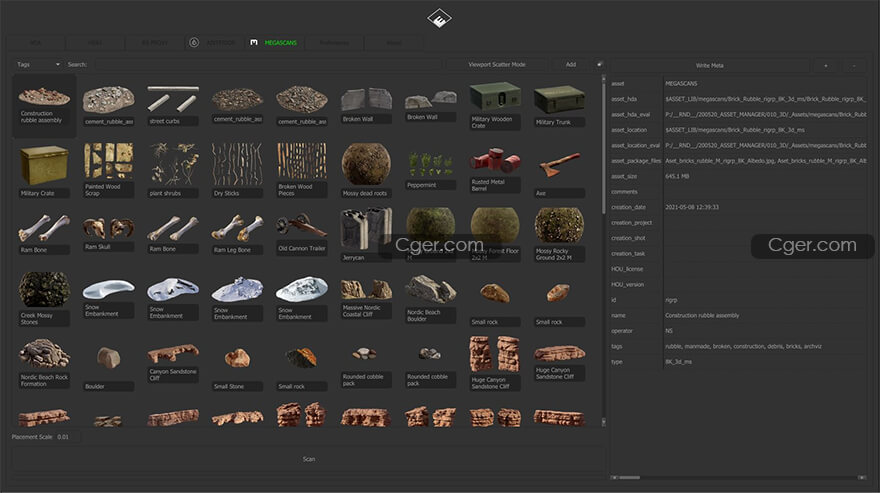Screen dimensions: 880x493
Task: Click the minus button beside Write Meta
Action: (x=854, y=66)
